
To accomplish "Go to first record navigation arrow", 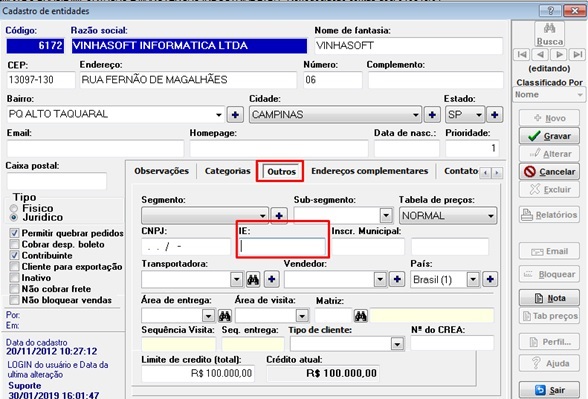I will point(522,55).
